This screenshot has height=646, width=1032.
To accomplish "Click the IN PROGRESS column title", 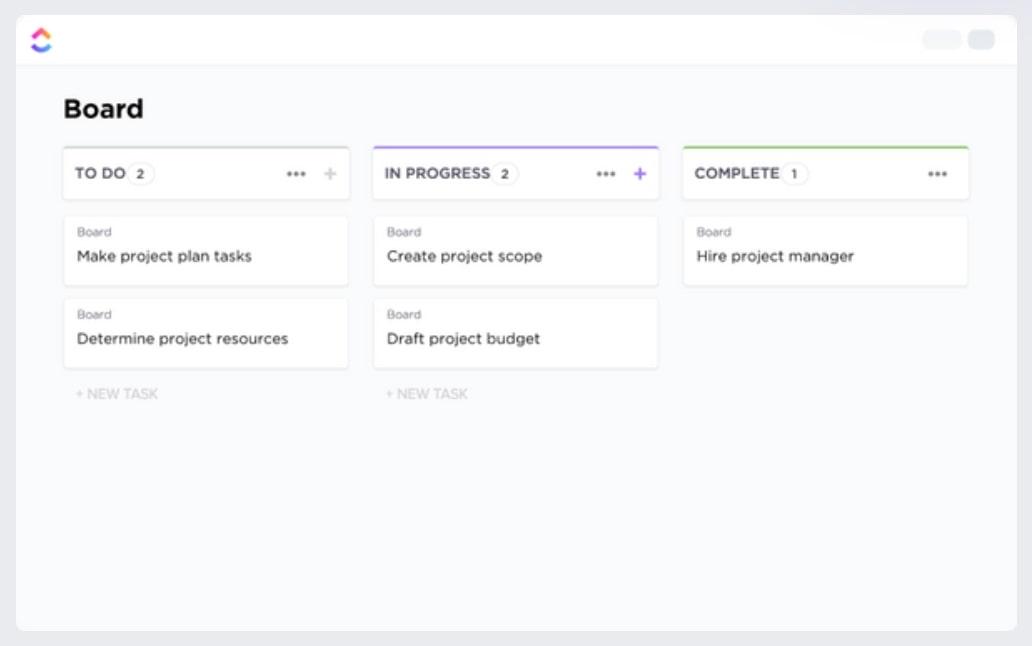I will tap(437, 174).
